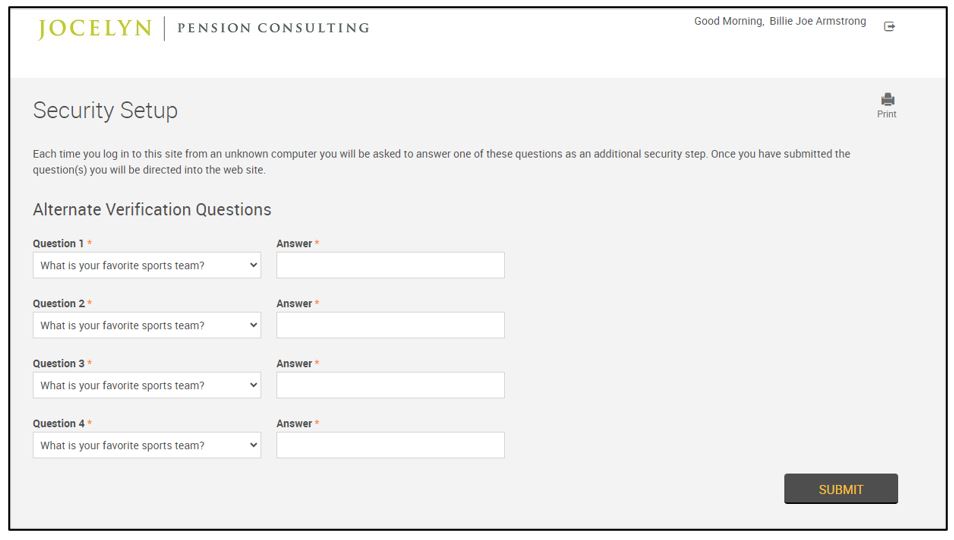The width and height of the screenshot is (954, 540).
Task: Open the Question 3 security question selector
Action: point(146,386)
